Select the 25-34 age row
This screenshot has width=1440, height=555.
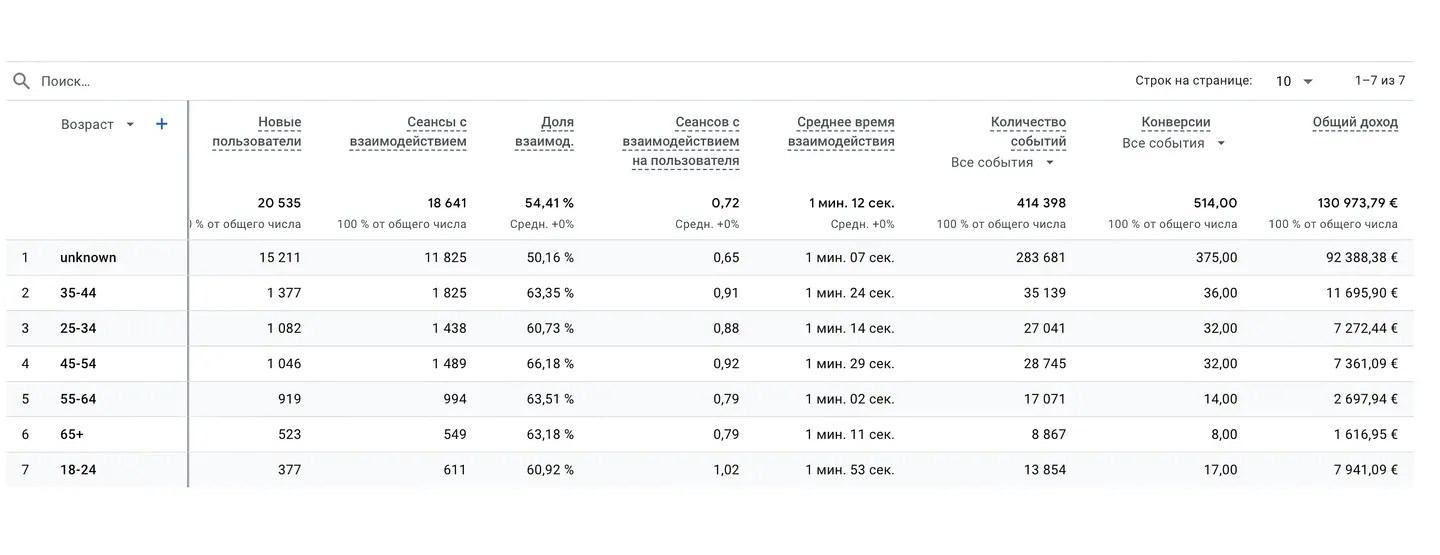(78, 328)
